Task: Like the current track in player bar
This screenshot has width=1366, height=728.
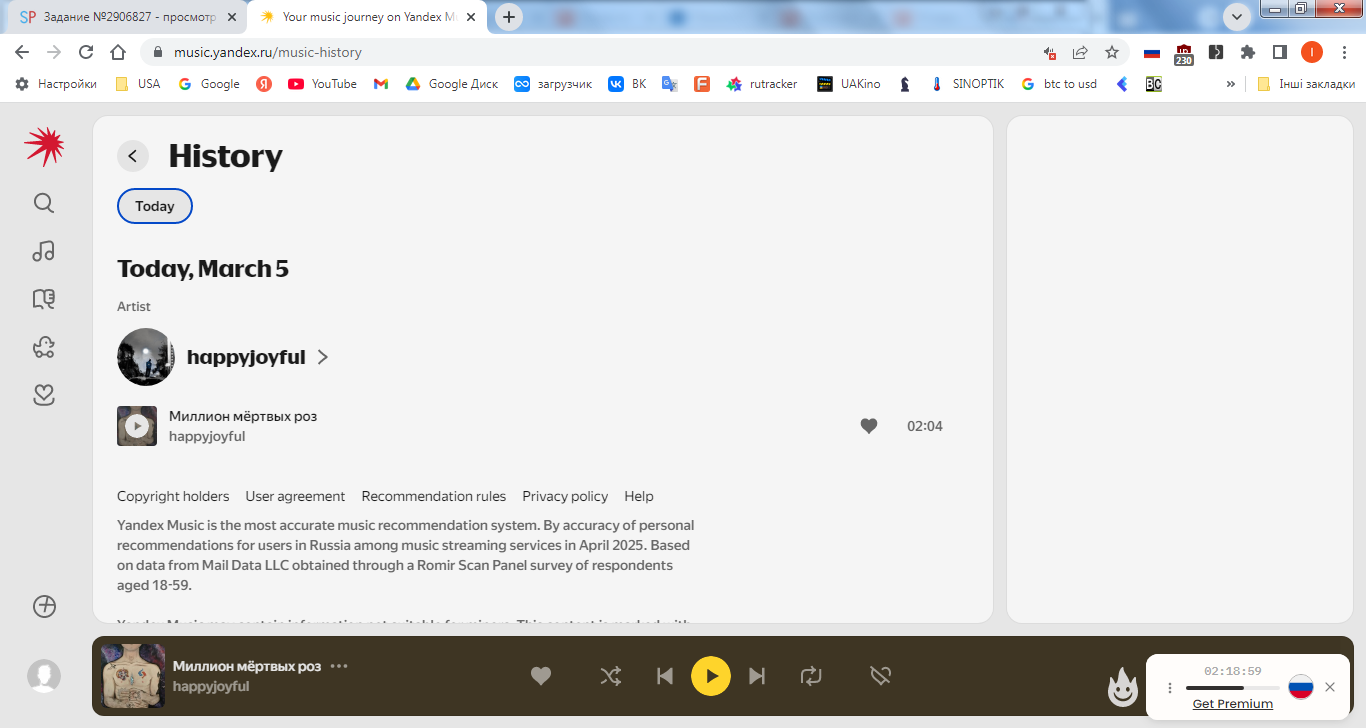Action: 541,676
